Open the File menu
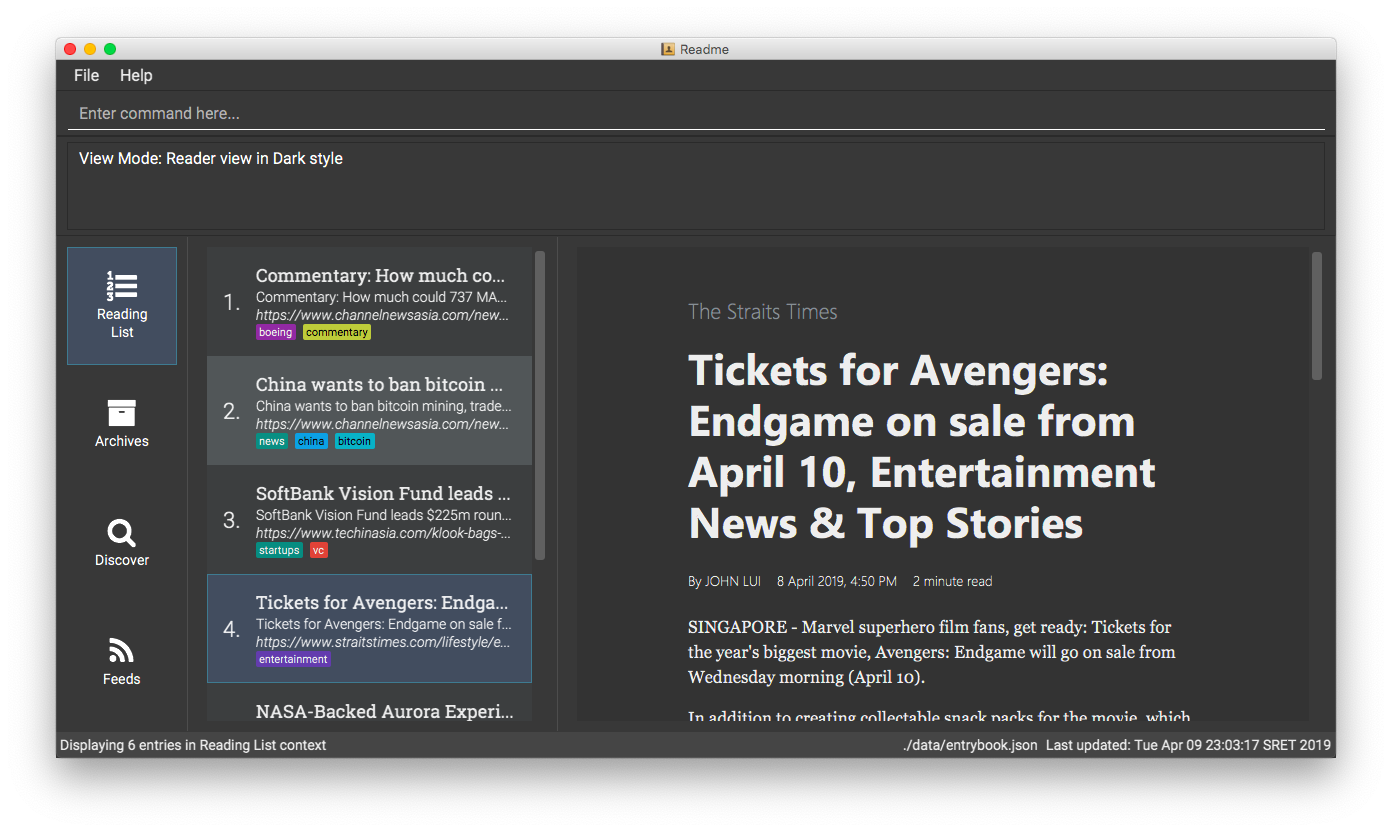Image resolution: width=1392 pixels, height=832 pixels. point(87,76)
